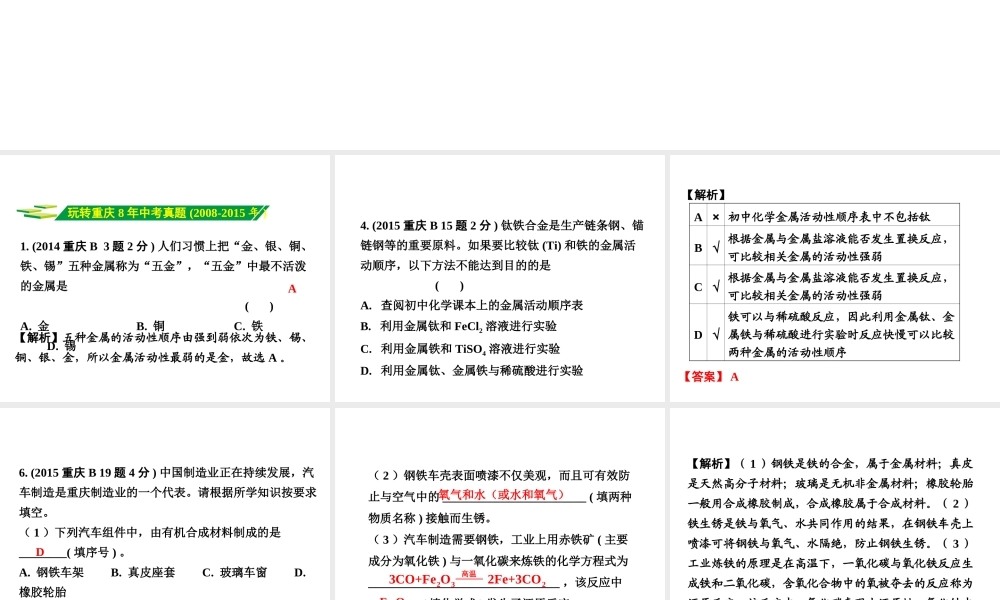This screenshot has height=600, width=1000.
Task: Click the question header 4. (2015 重庆 B 15 题 2 分)
Action: (x=429, y=226)
